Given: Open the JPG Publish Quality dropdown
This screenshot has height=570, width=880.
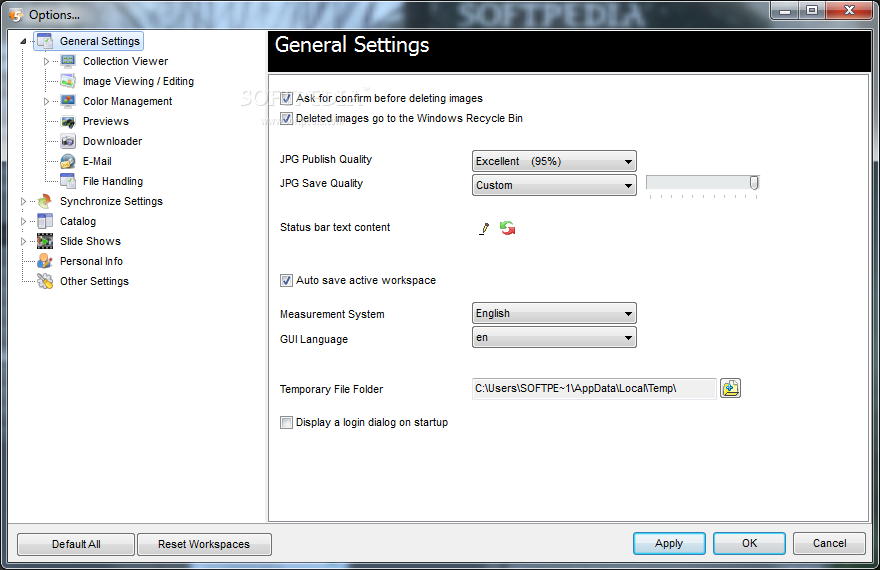Looking at the screenshot, I should tap(554, 161).
